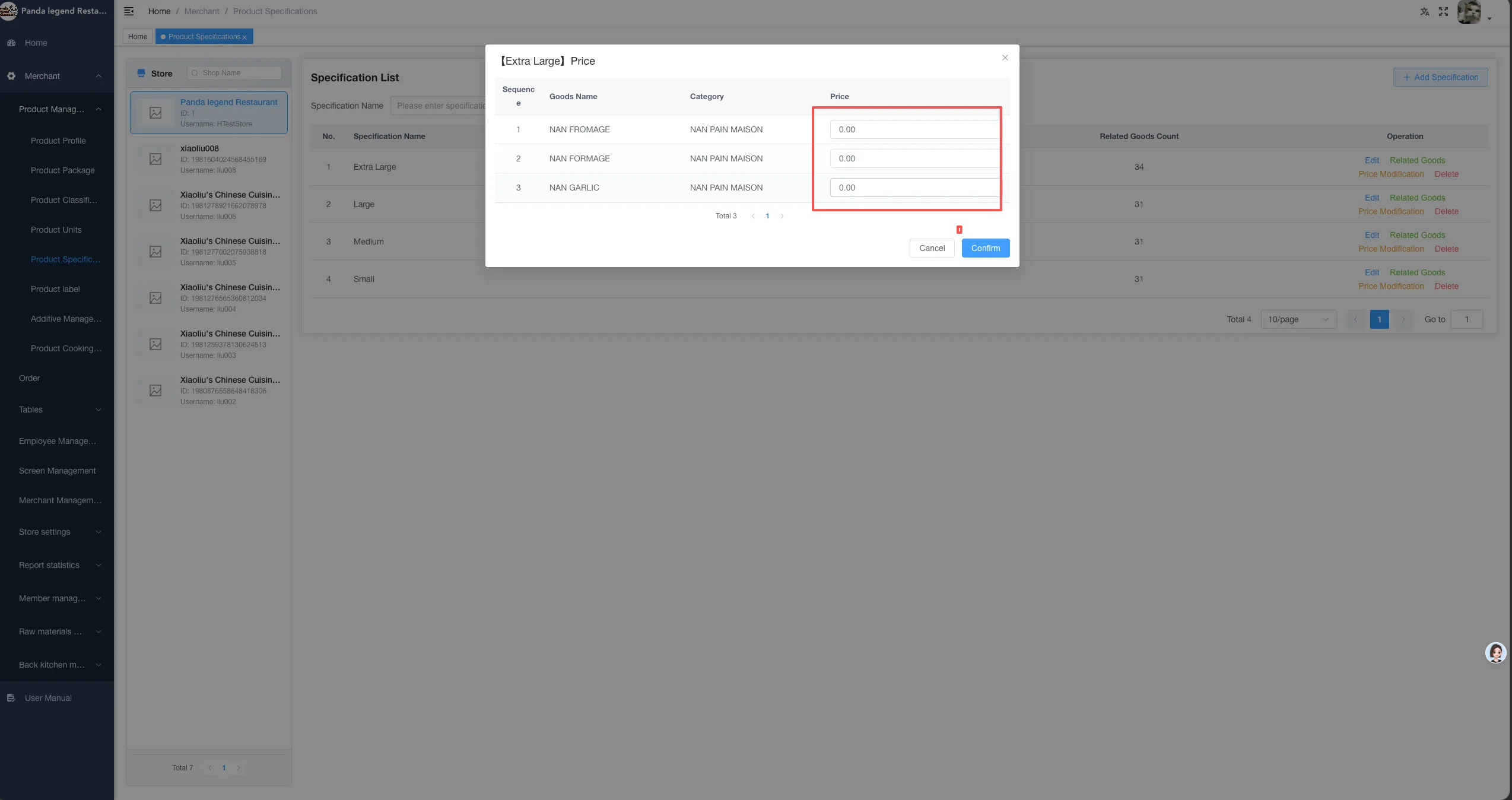1512x800 pixels.
Task: Toggle fullscreen mode icon
Action: tap(1444, 11)
